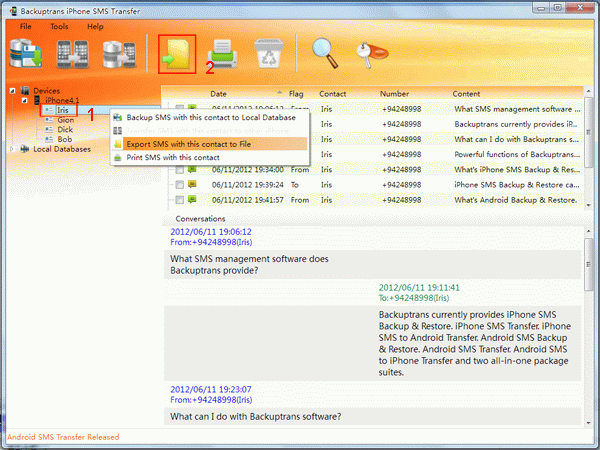Click the database icon beside Backup SMS menu entry
Image resolution: width=600 pixels, height=450 pixels.
point(117,117)
